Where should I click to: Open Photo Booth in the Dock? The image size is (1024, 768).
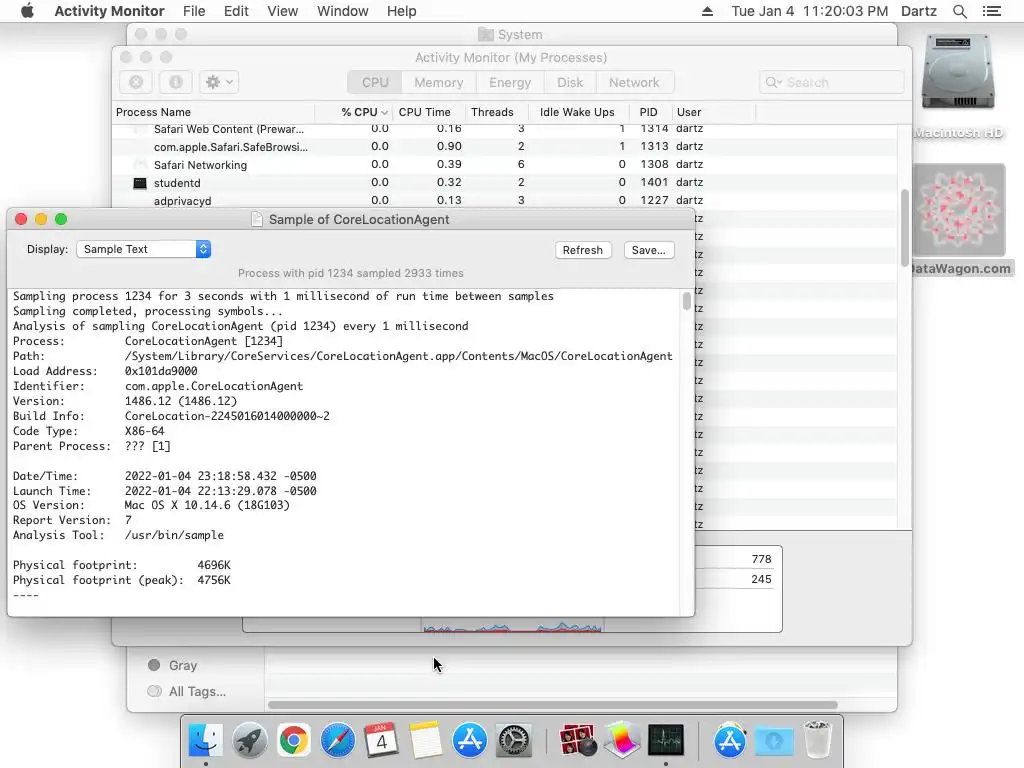[x=577, y=740]
